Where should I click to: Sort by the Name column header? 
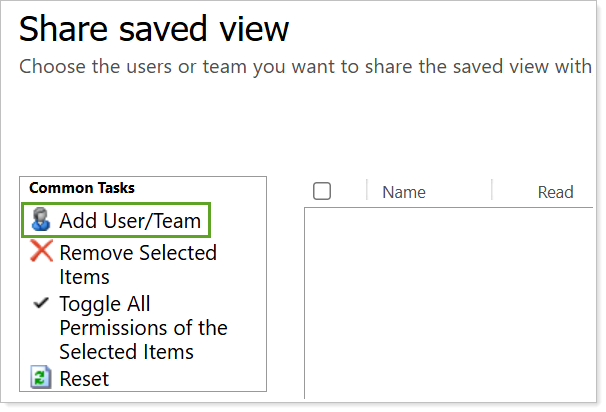click(404, 192)
